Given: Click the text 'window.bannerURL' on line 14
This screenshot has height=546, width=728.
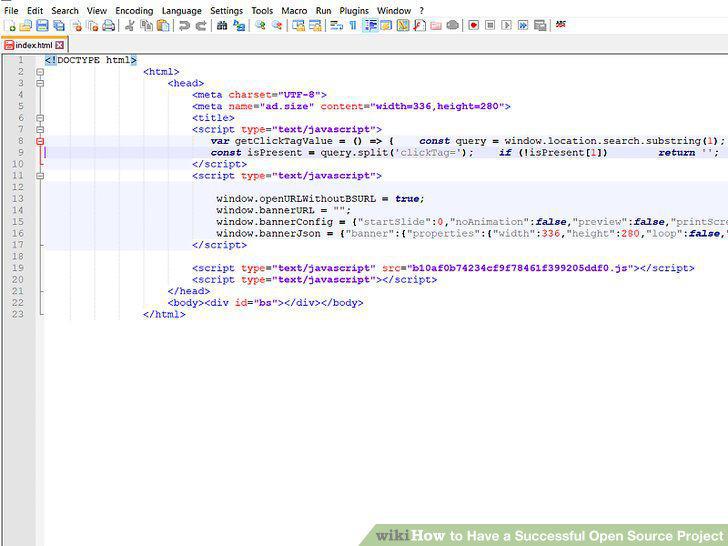Looking at the screenshot, I should pos(265,210).
